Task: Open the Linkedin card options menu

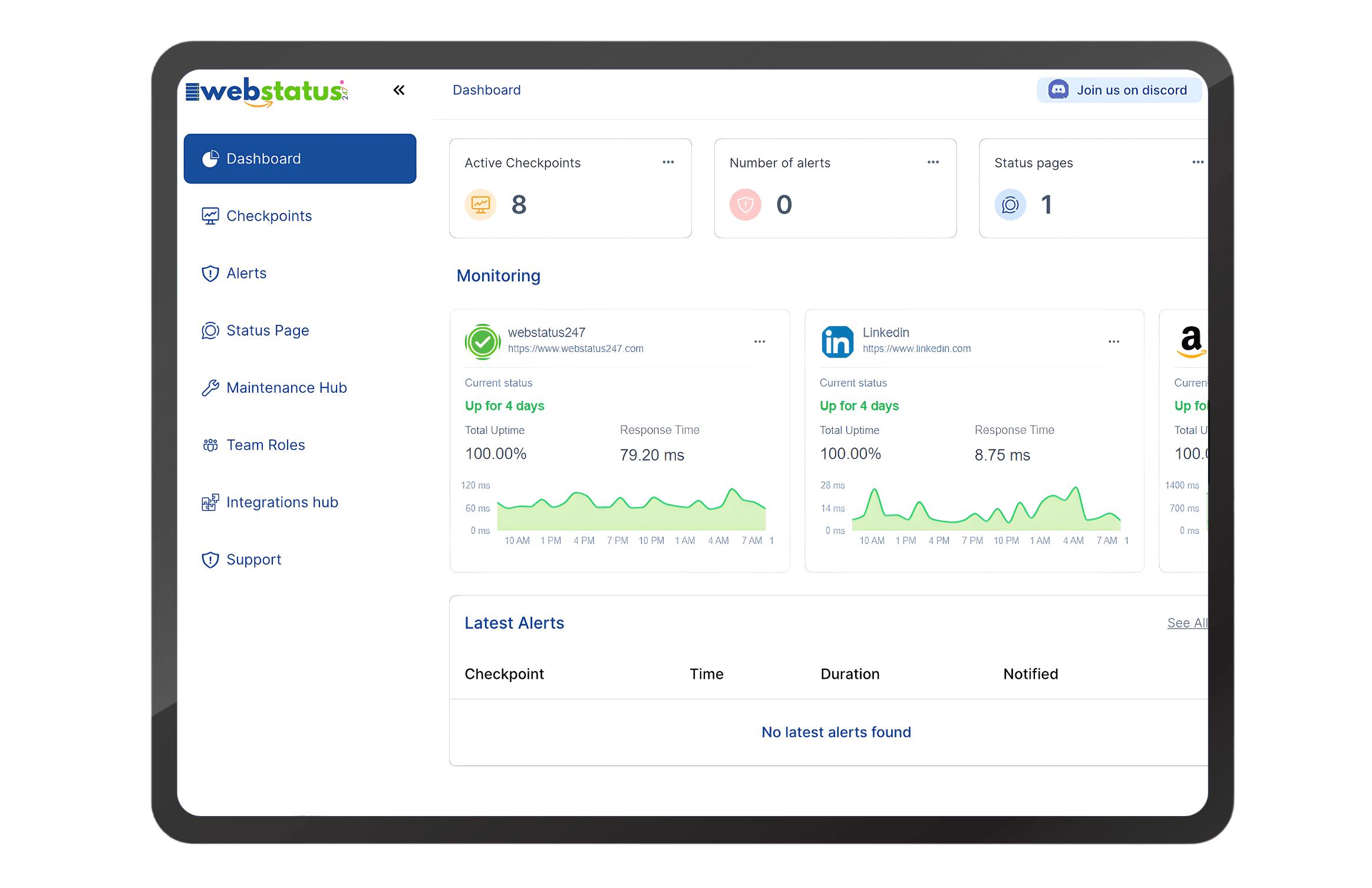Action: (x=1114, y=341)
